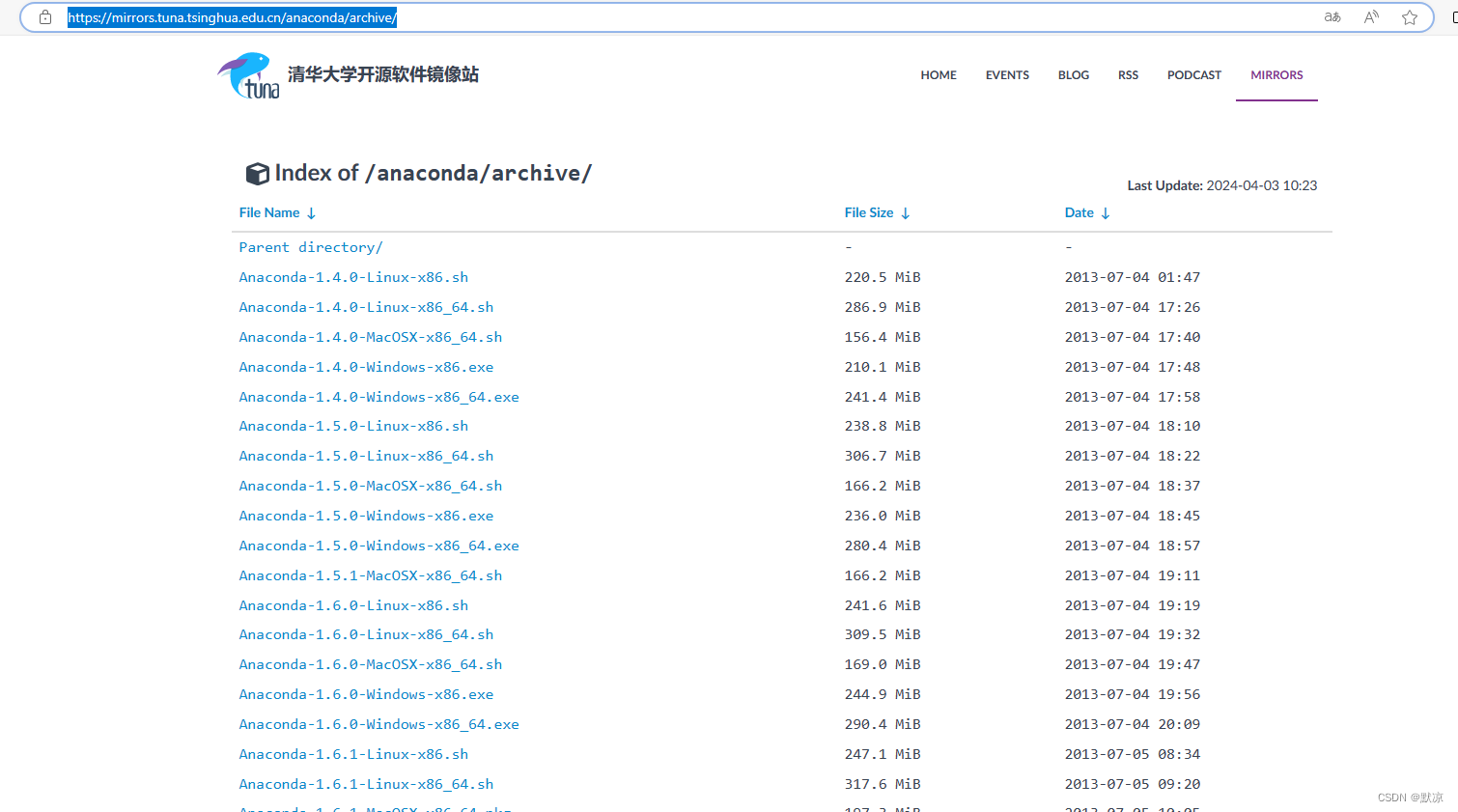Click the date 2013-07-04 01:47
Screen dimensions: 1458x812
pos(1133,278)
